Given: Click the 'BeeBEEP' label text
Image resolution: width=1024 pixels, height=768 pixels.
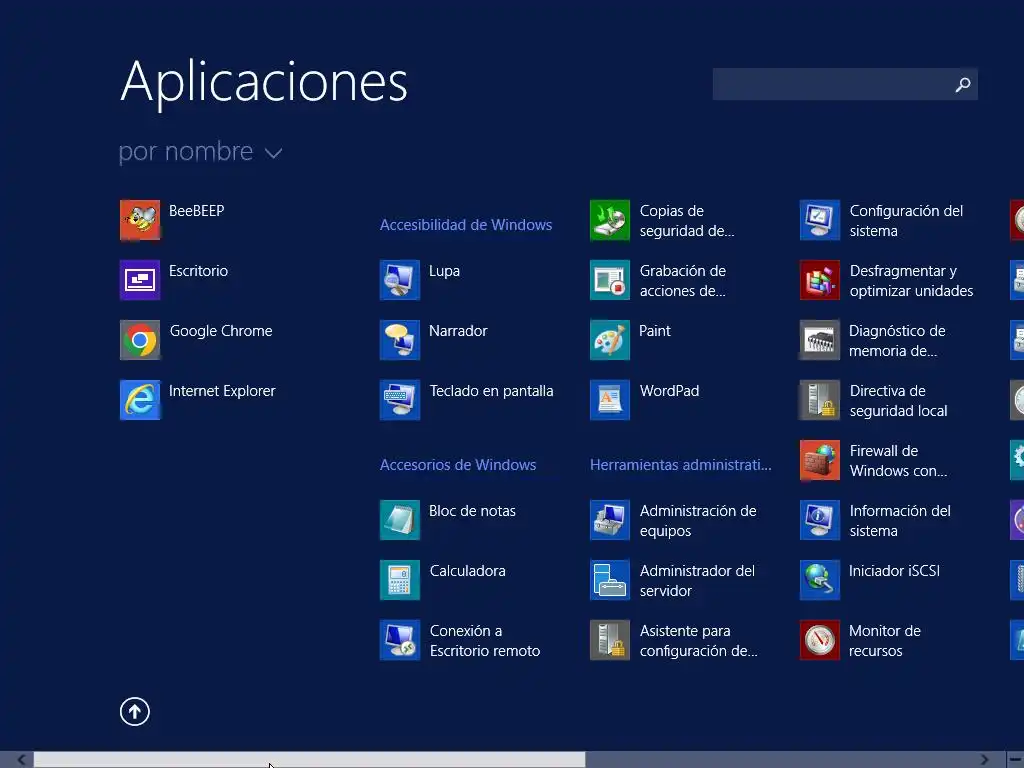Looking at the screenshot, I should 197,211.
